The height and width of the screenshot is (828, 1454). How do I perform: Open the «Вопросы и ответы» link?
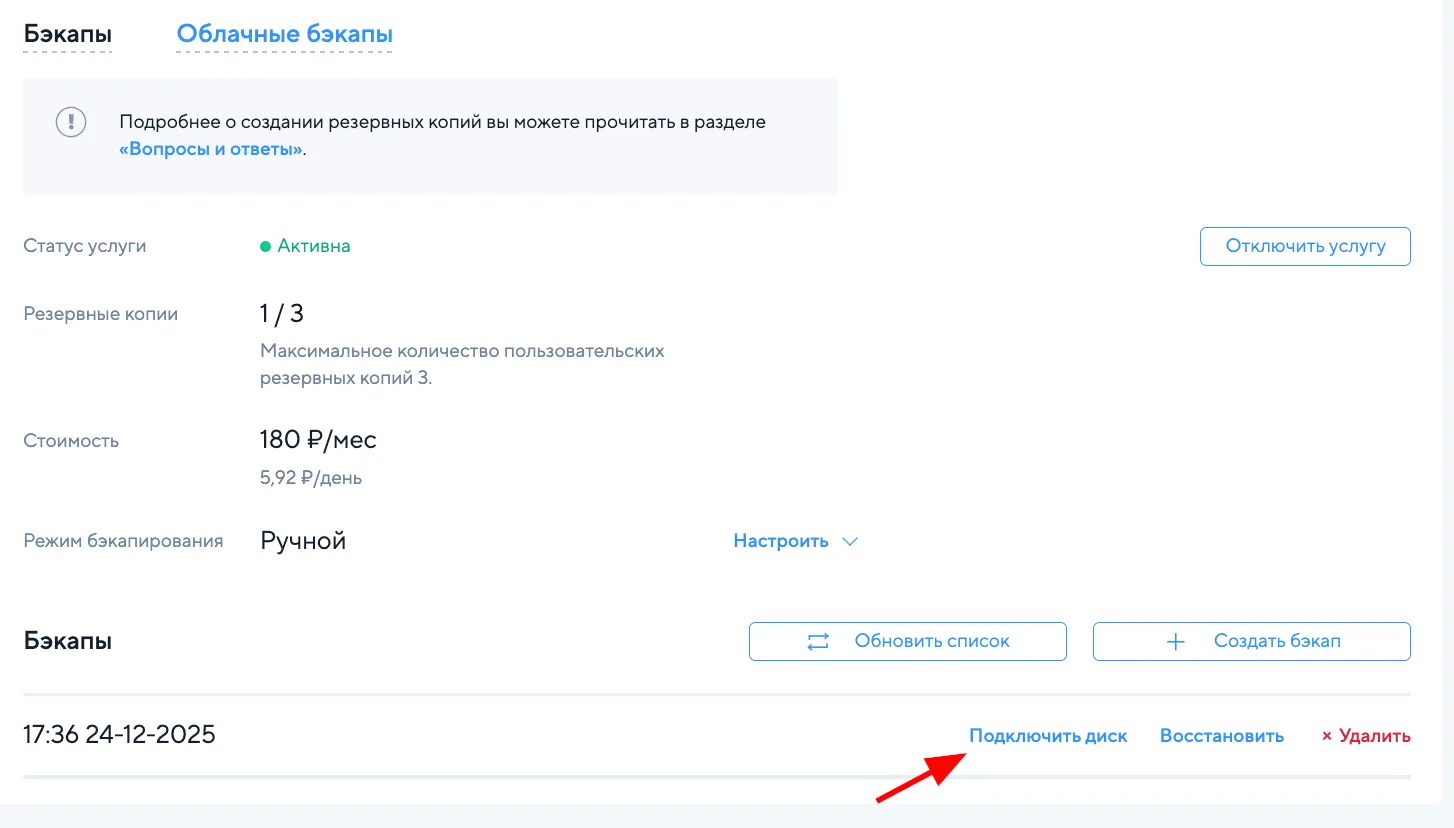(x=210, y=150)
